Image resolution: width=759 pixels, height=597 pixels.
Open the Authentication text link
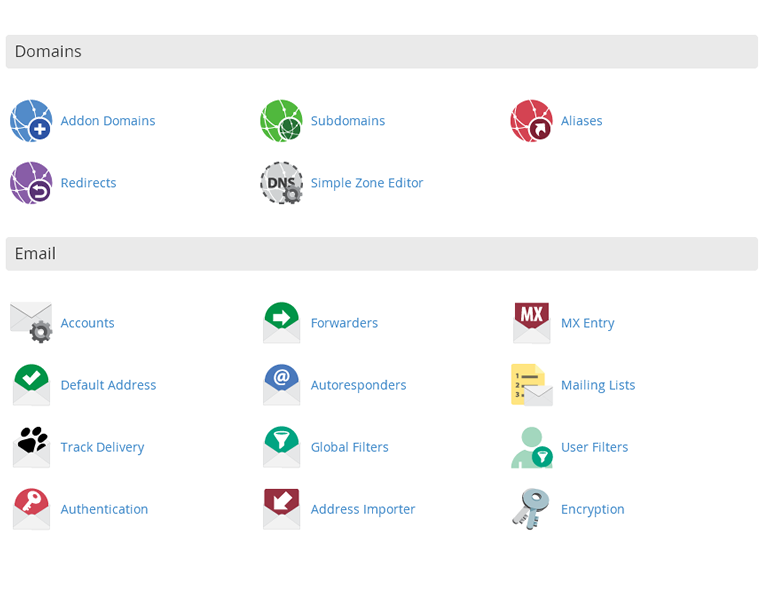tap(104, 509)
